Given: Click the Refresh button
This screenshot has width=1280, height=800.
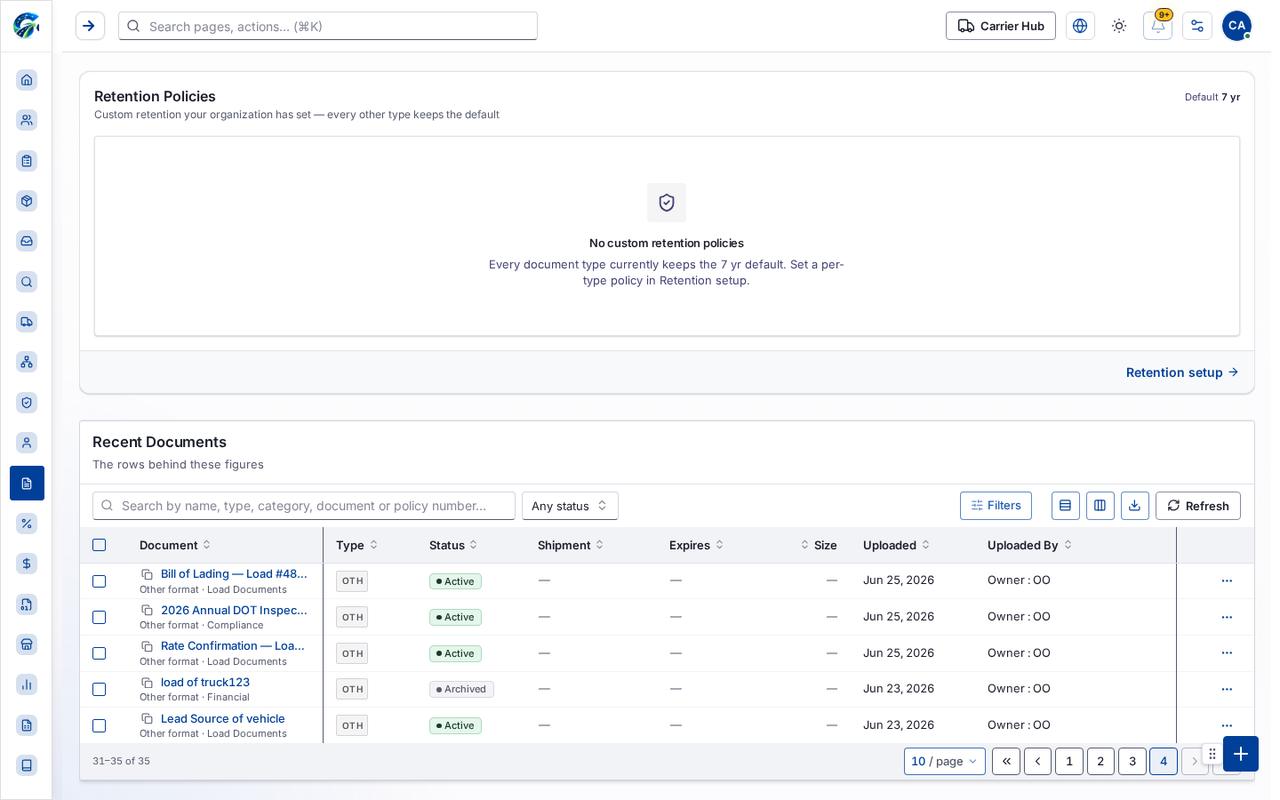Looking at the screenshot, I should (x=1198, y=506).
